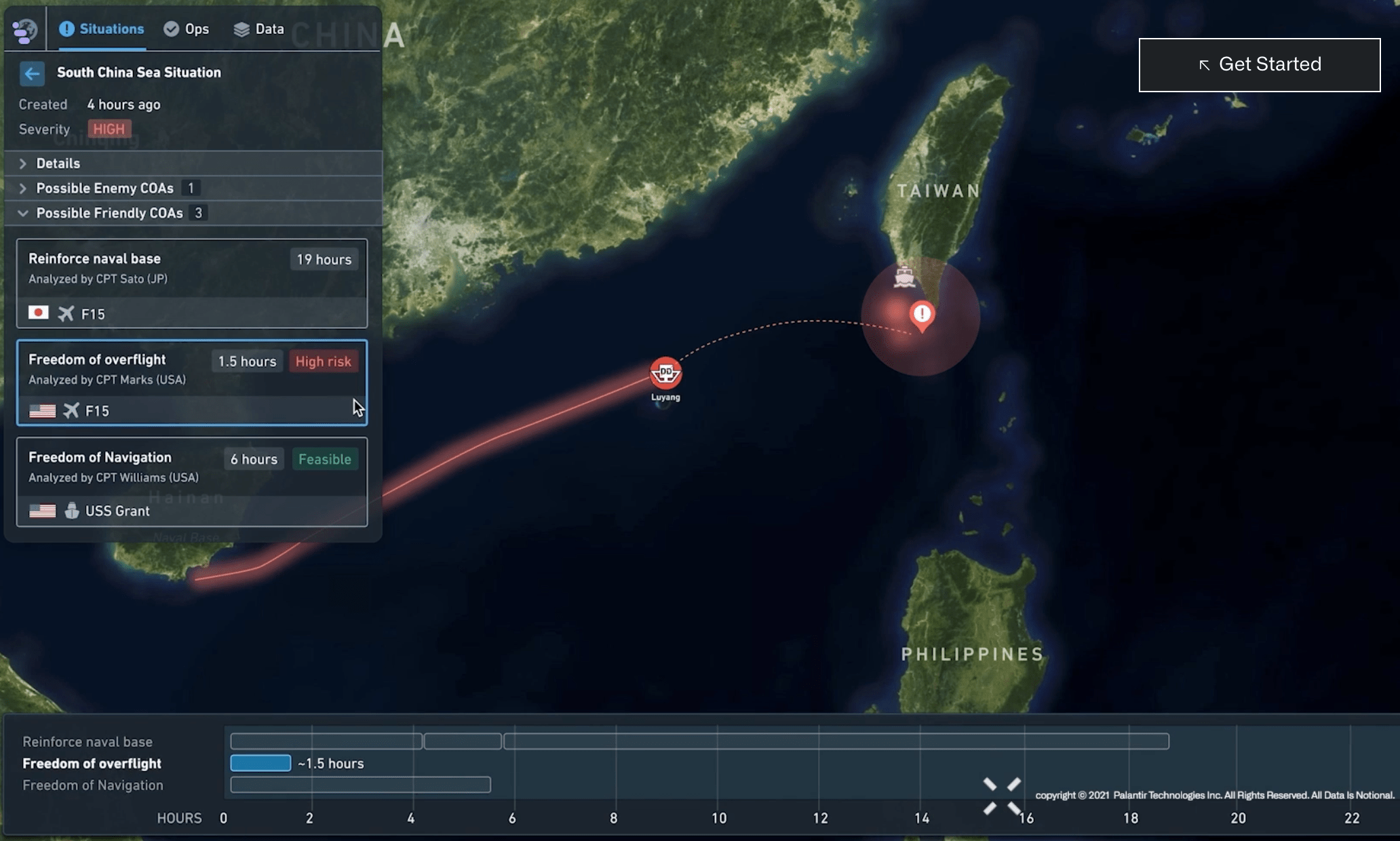Open the Data tab
This screenshot has width=1400, height=841.
tap(259, 29)
